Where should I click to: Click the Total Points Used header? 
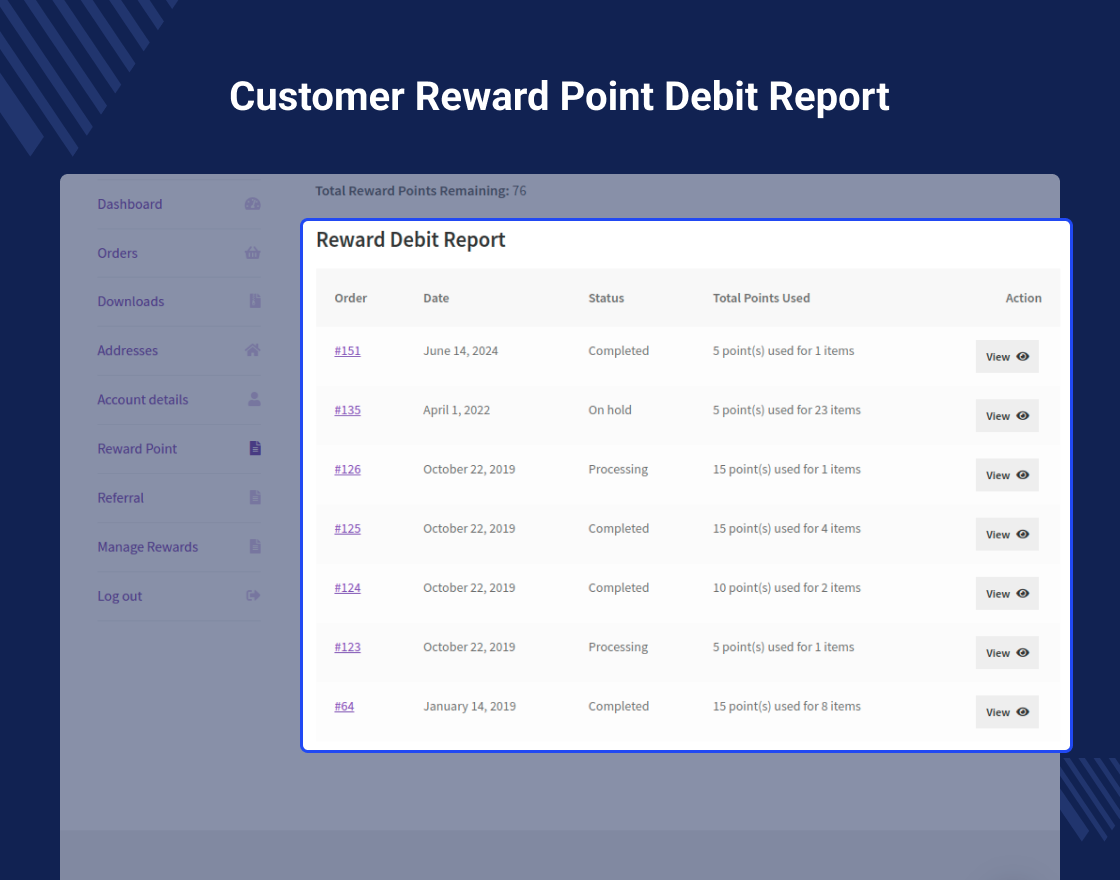click(x=761, y=298)
